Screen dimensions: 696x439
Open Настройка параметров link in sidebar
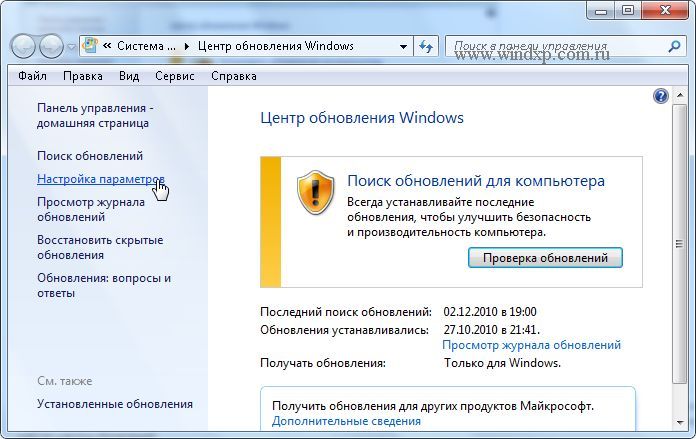coord(101,179)
